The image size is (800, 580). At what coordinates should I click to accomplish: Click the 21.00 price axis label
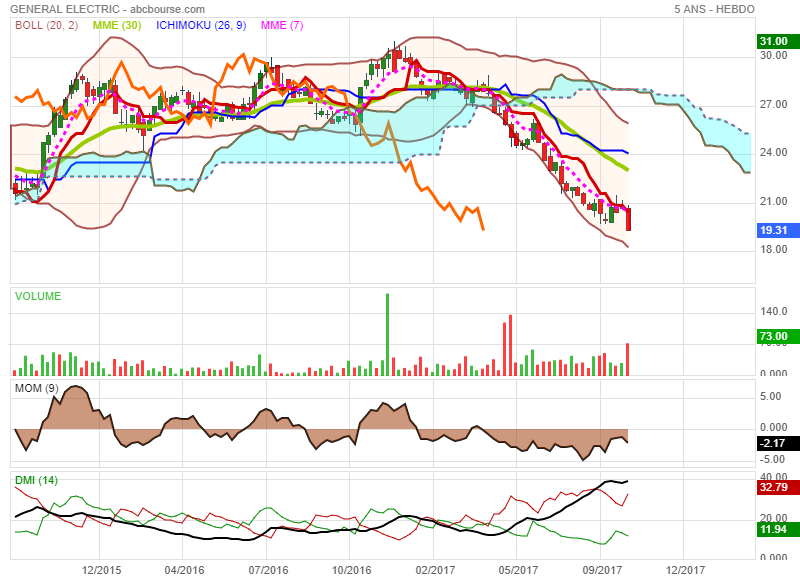773,201
